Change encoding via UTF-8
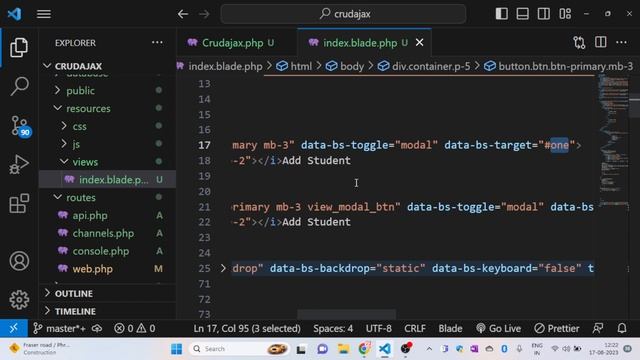 pos(378,328)
